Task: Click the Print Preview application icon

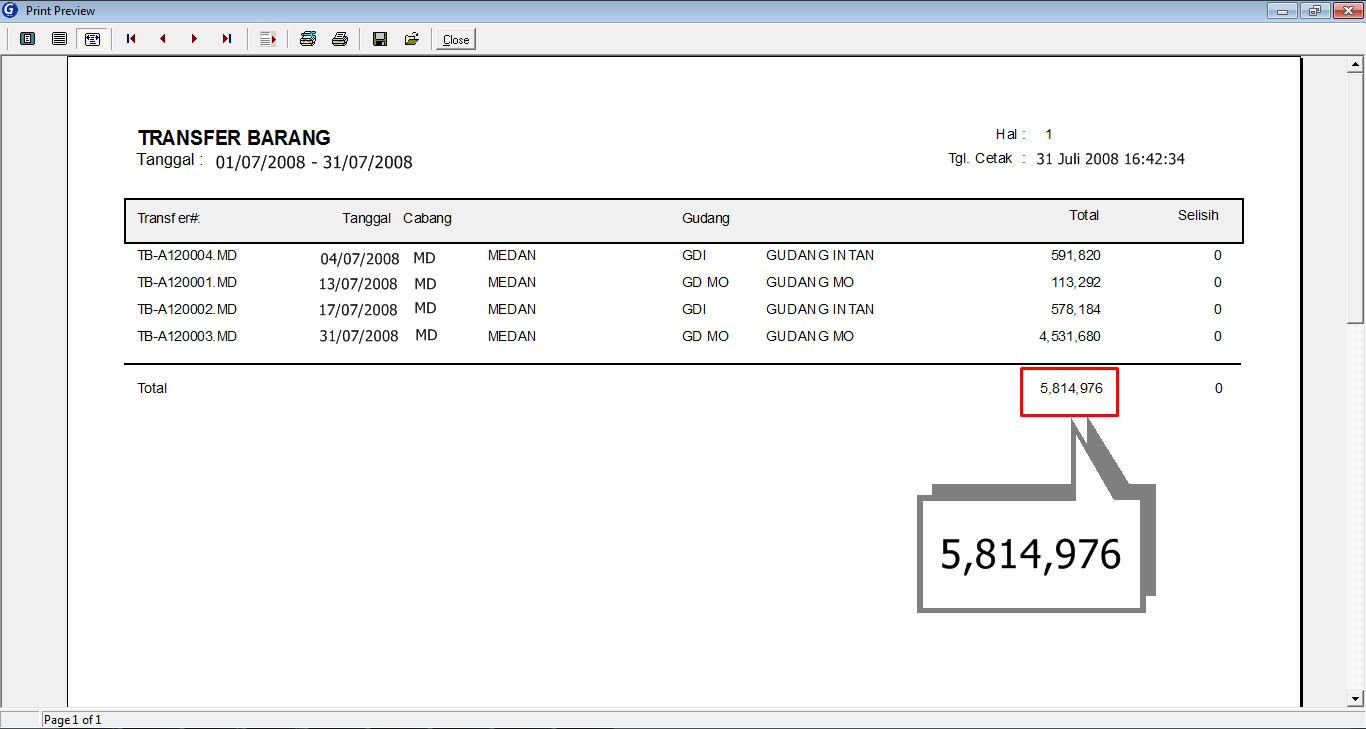Action: point(11,10)
